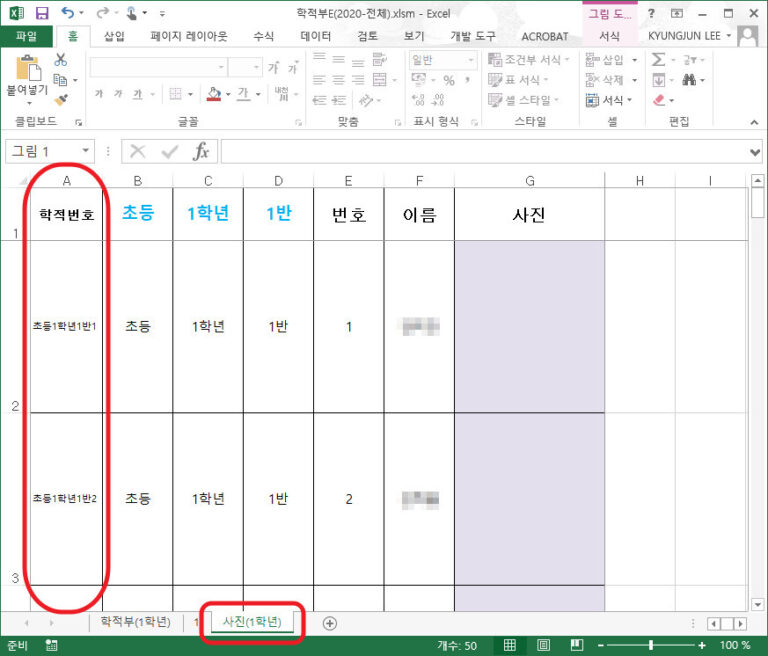
Task: Click the KYUNGJUN LEE account name
Action: 686,36
